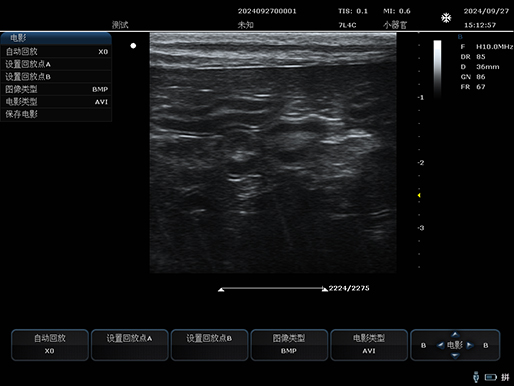This screenshot has height=386, width=514.
Task: Click the white probe orientation dot
Action: coord(133,46)
